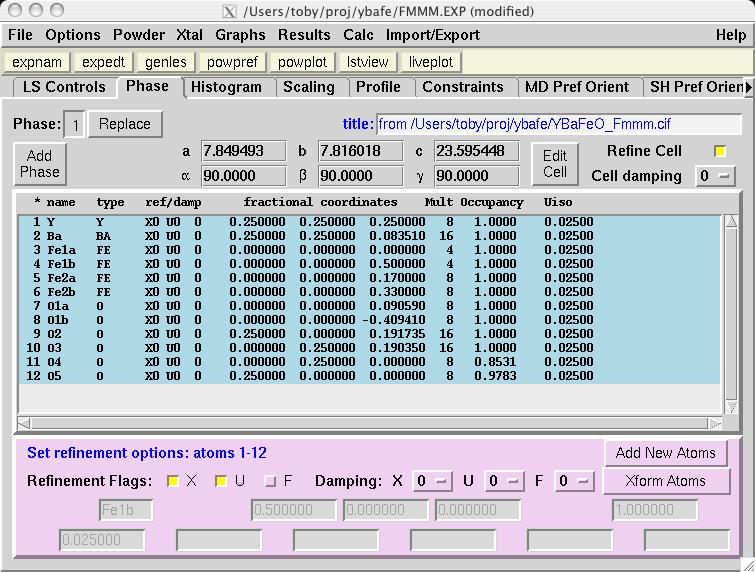The width and height of the screenshot is (755, 572).
Task: Toggle the Refine Cell checkbox
Action: 719,152
